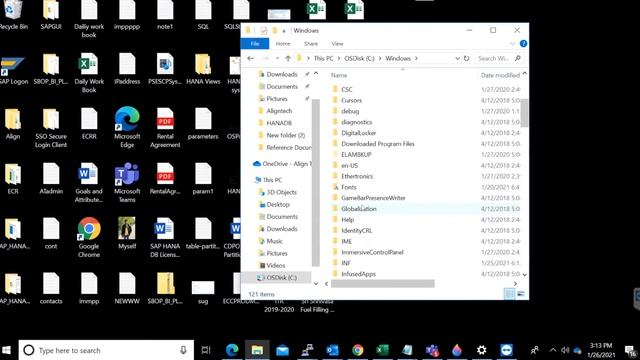Click the file list vertical scrollbar thumb

pos(524,112)
